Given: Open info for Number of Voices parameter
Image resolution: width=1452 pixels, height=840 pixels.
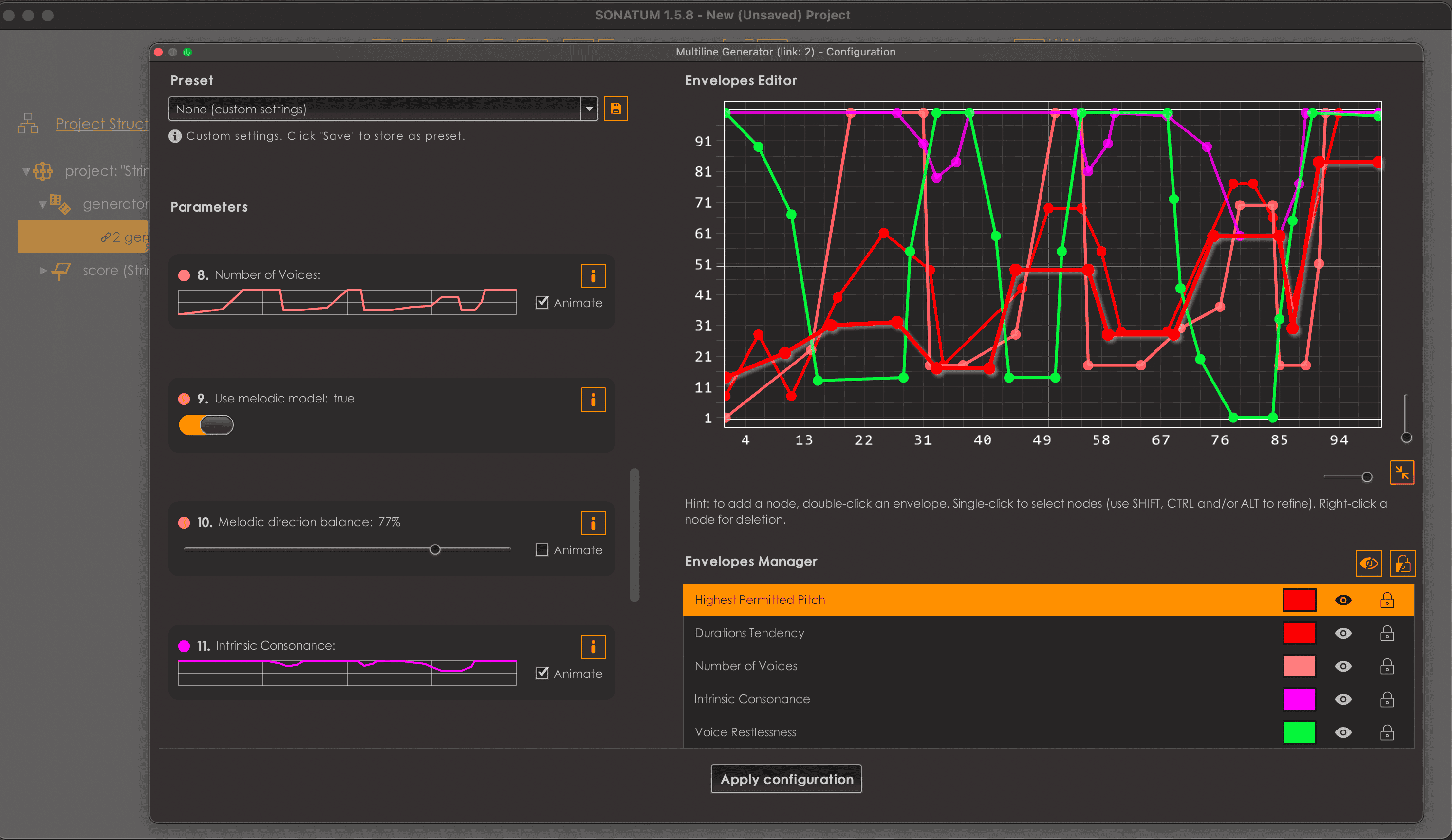Looking at the screenshot, I should 593,276.
